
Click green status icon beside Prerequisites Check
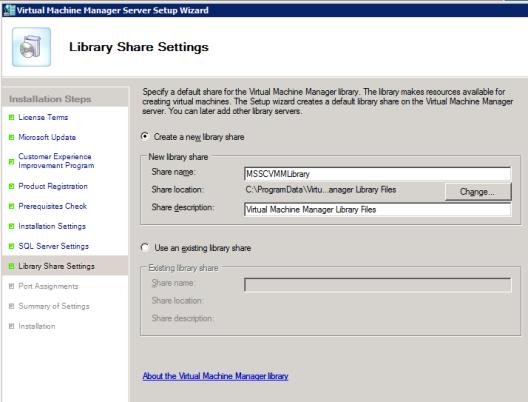[x=11, y=206]
